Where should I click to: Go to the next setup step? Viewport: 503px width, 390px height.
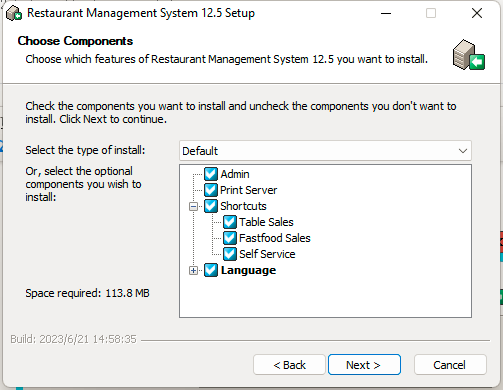click(364, 365)
